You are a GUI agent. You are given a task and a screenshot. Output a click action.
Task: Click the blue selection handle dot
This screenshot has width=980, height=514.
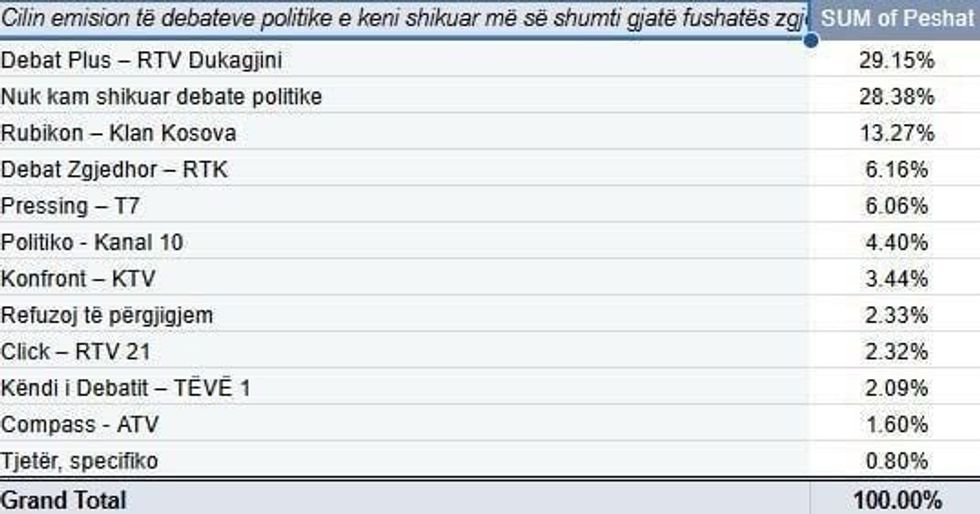click(810, 40)
